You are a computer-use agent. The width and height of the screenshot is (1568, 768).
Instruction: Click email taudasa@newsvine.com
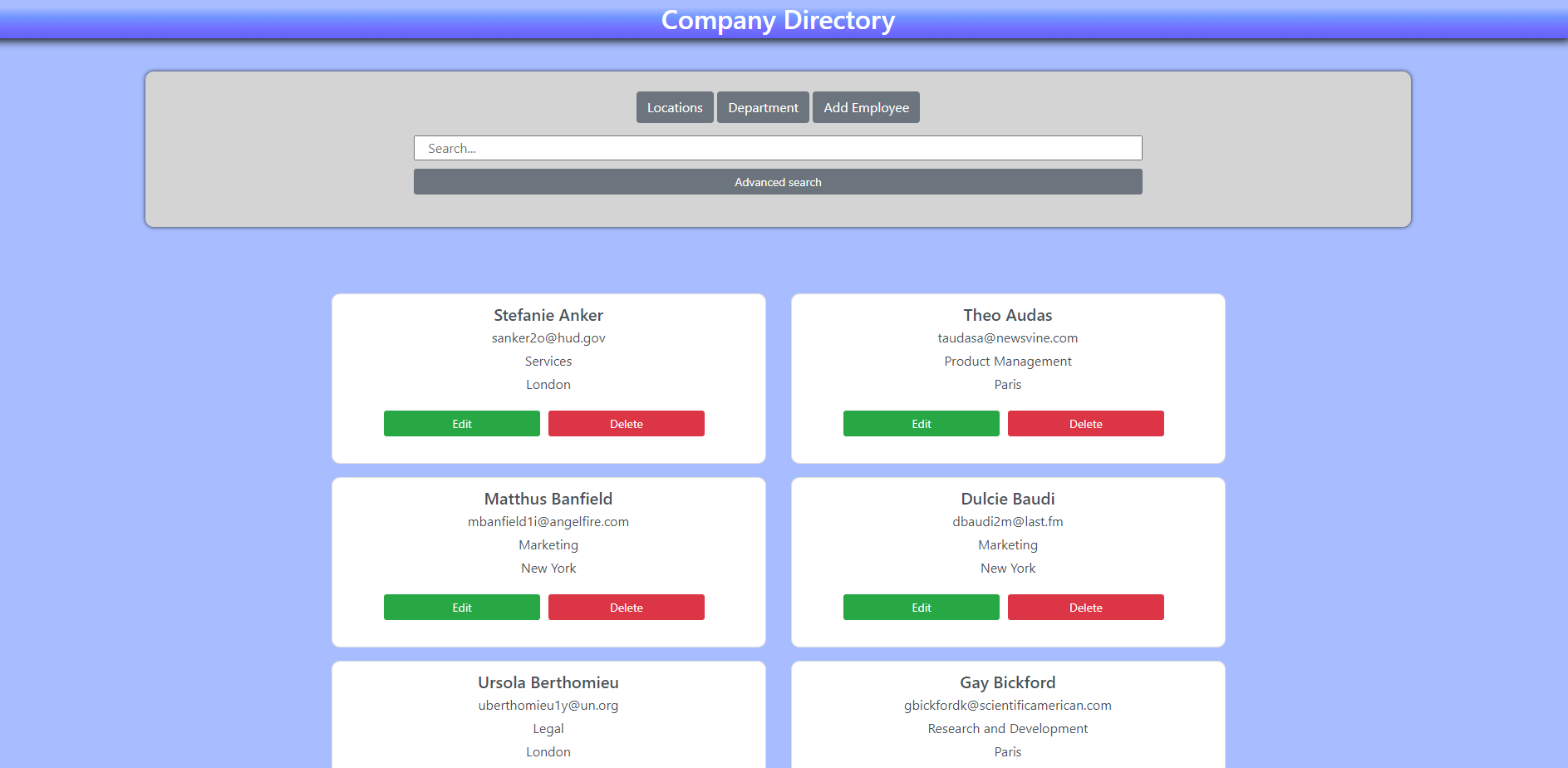tap(1008, 338)
